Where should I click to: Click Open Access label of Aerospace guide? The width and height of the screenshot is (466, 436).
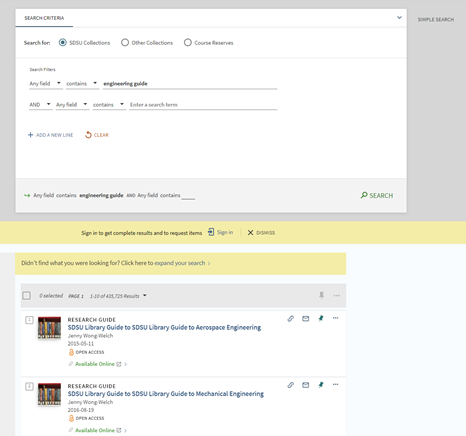90,352
